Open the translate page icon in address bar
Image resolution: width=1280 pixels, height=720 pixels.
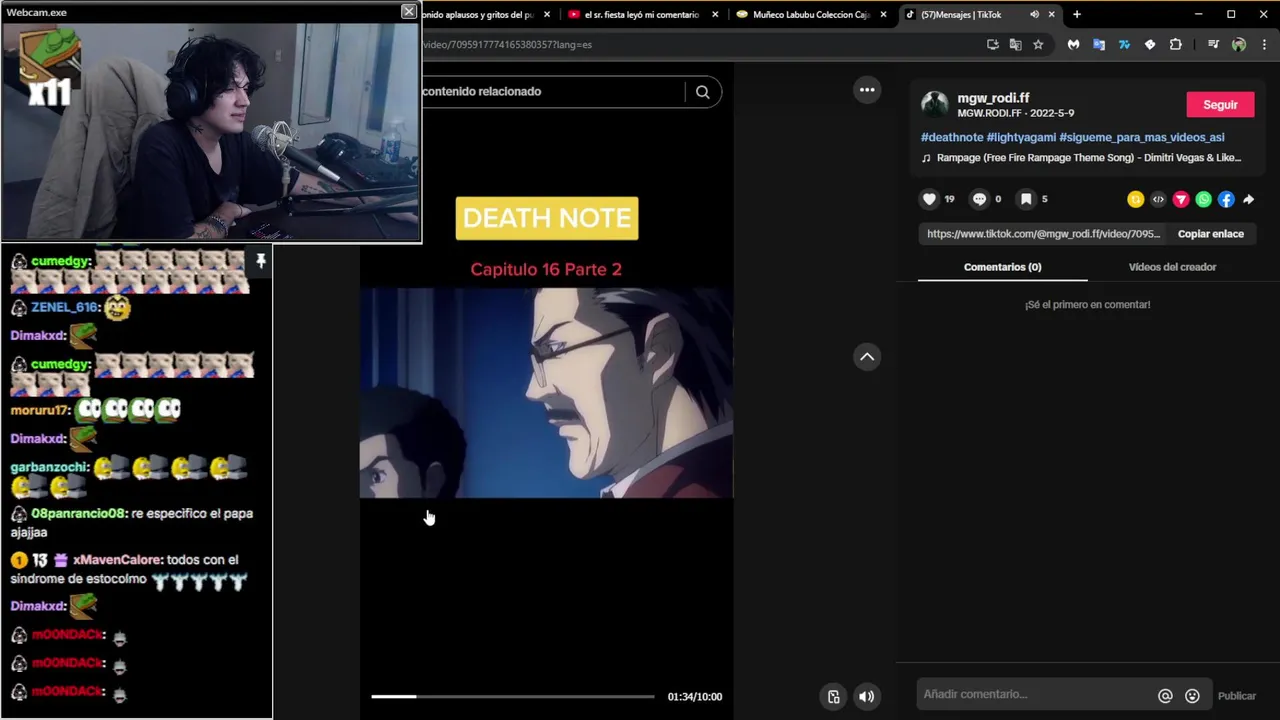(x=1015, y=44)
